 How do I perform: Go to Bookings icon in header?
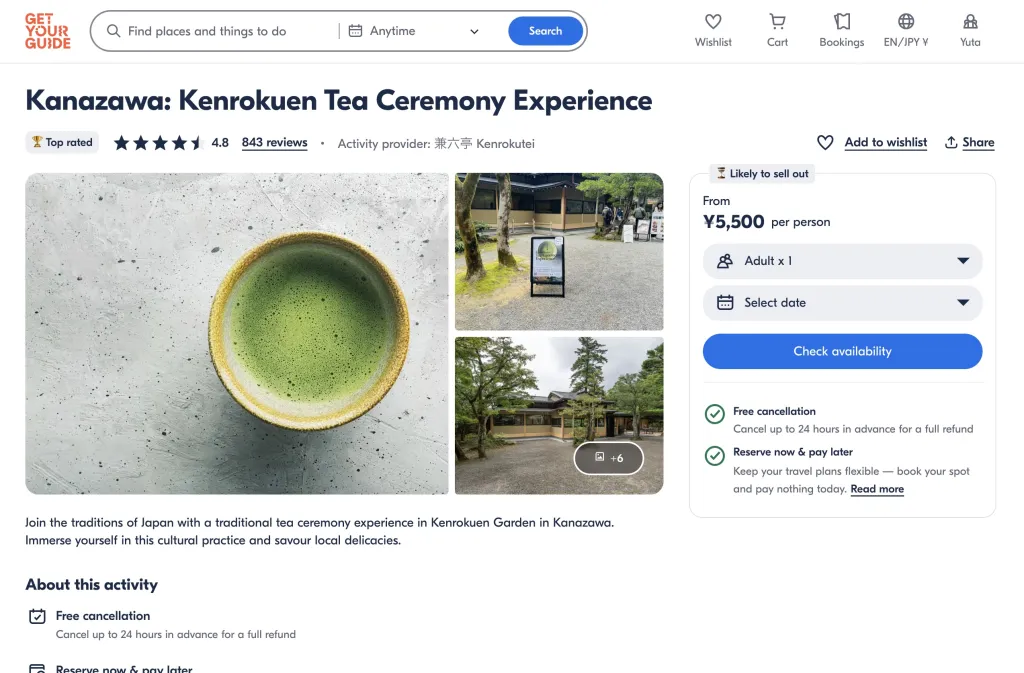click(841, 22)
